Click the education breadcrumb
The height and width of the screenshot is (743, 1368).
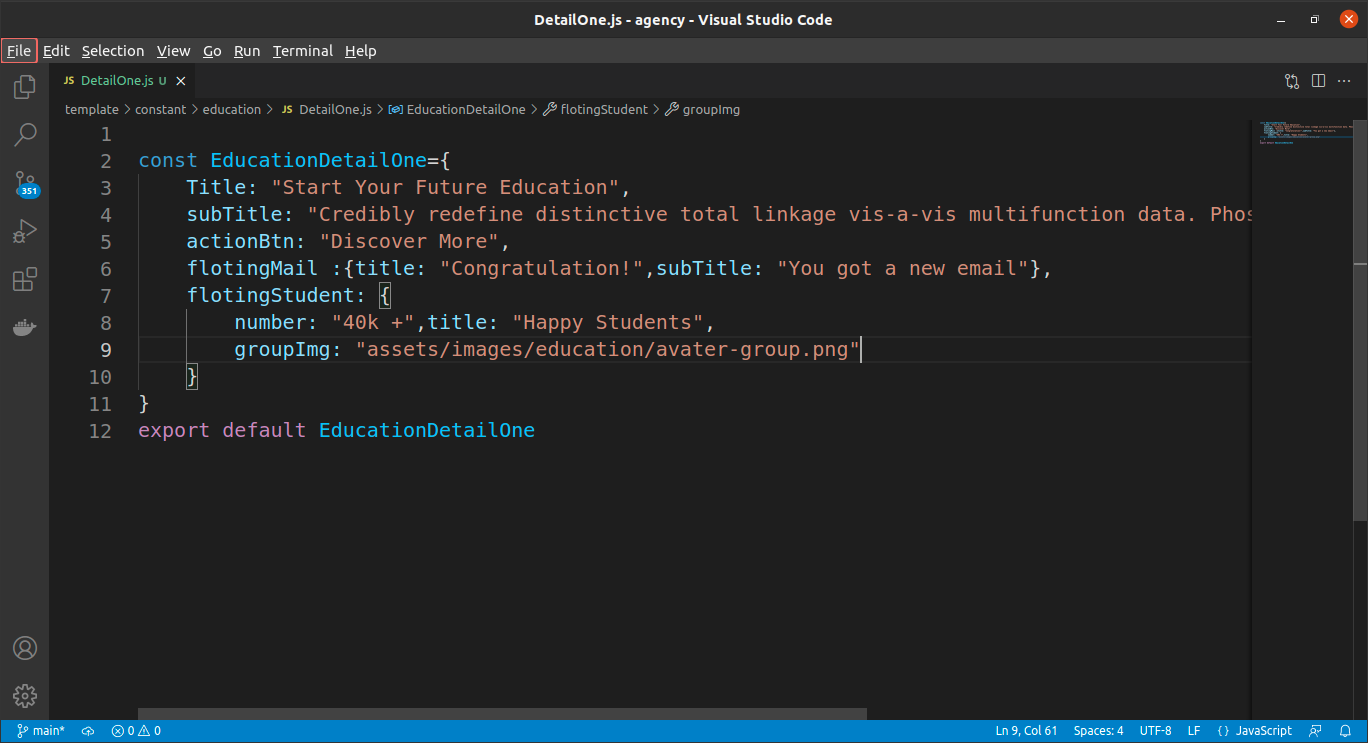[x=232, y=110]
